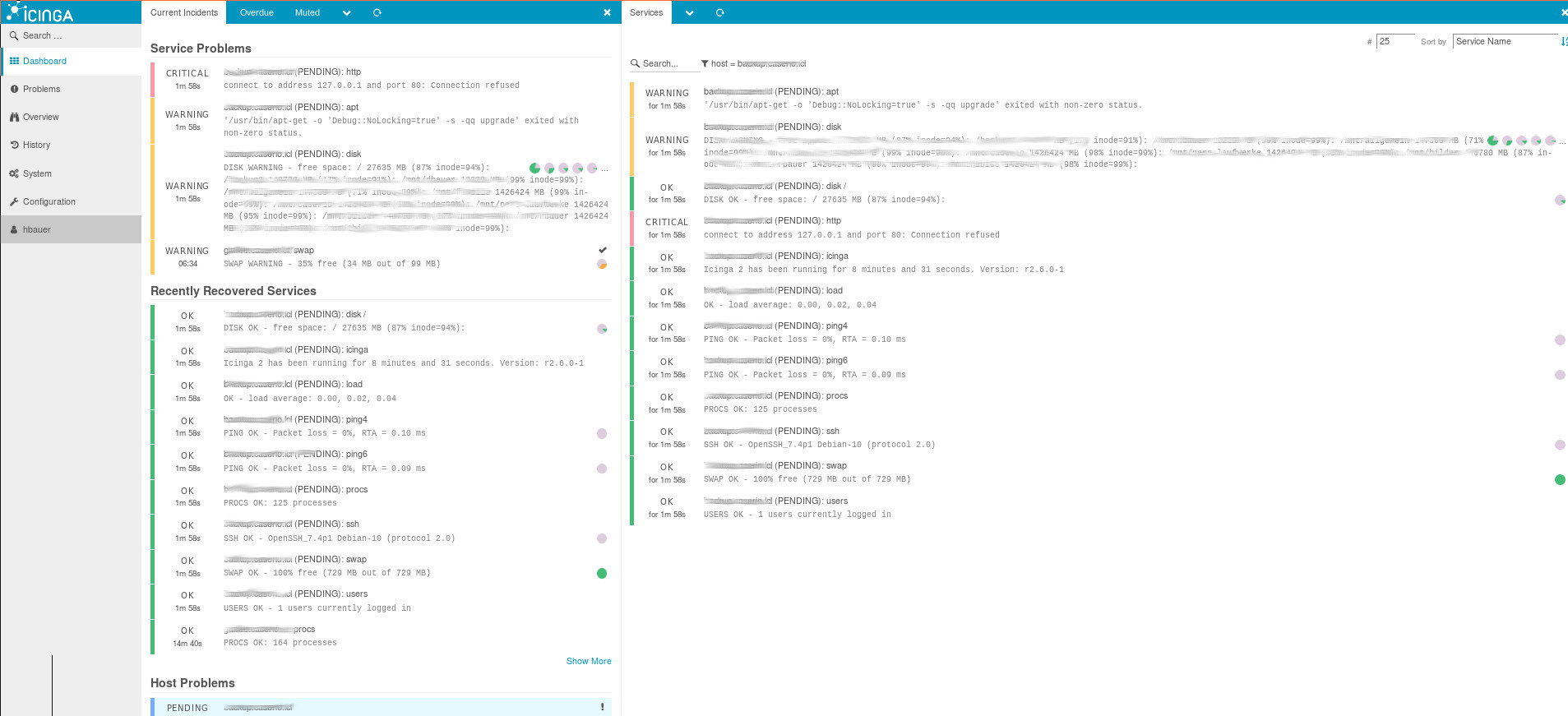Refresh the Services pane
1568x716 pixels.
pos(719,12)
